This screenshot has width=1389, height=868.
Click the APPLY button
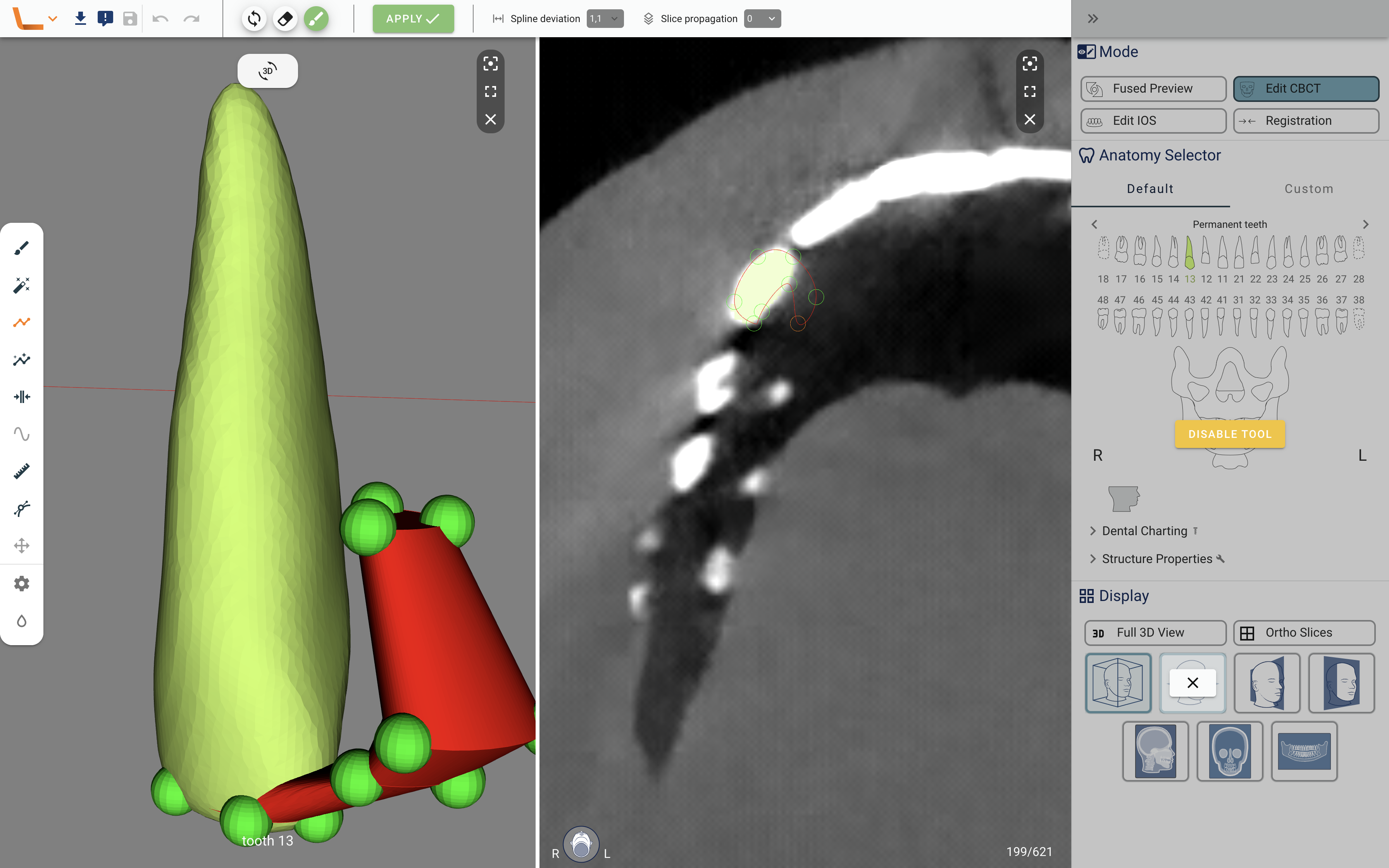click(x=413, y=19)
